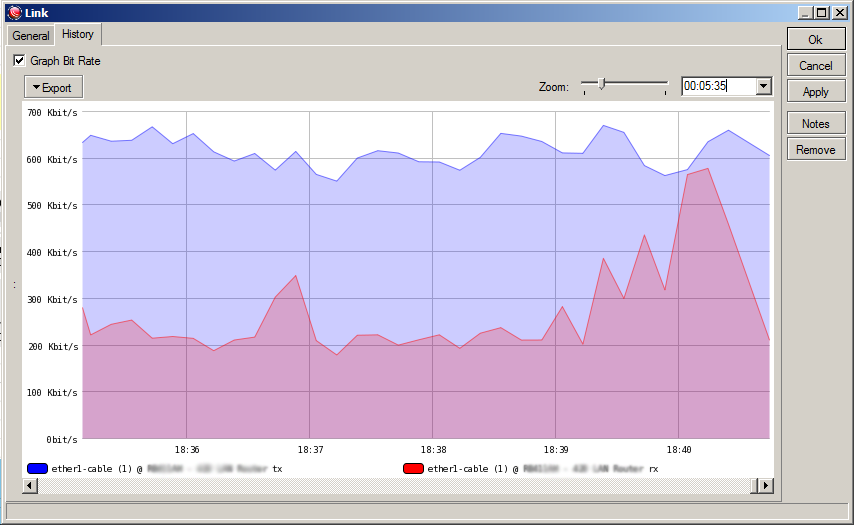
Task: Click the 100 Kbit/s axis label
Action: (x=52, y=393)
